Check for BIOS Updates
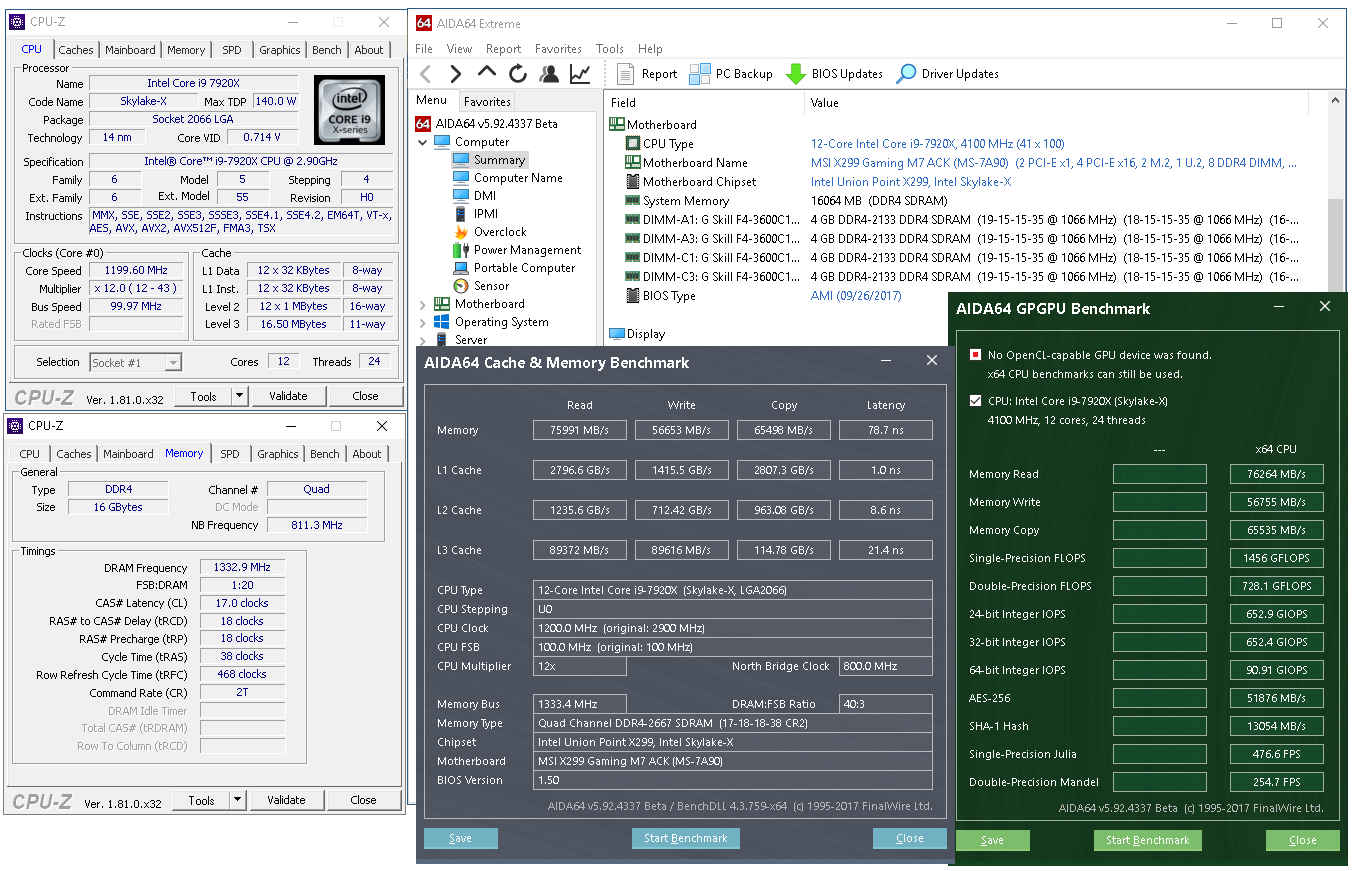1352x871 pixels. pos(834,73)
